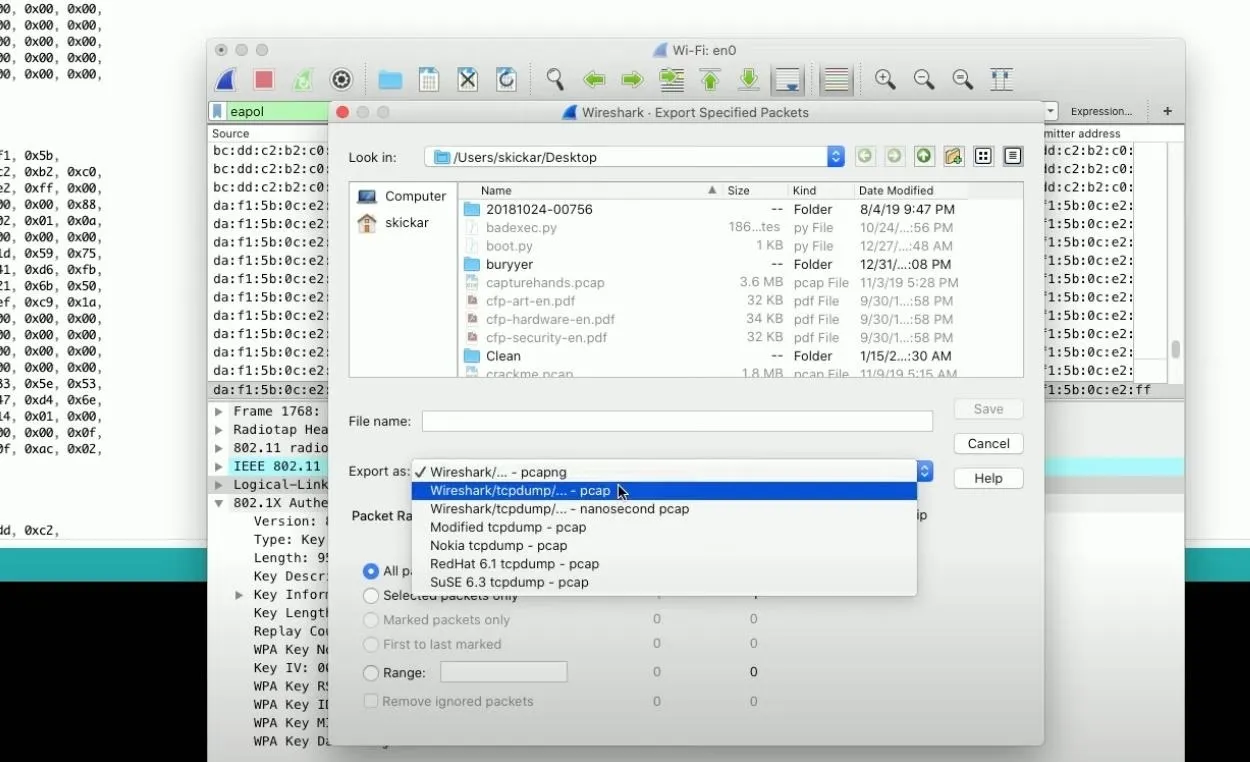Add a filter button with the plus
The height and width of the screenshot is (762, 1250).
1167,111
